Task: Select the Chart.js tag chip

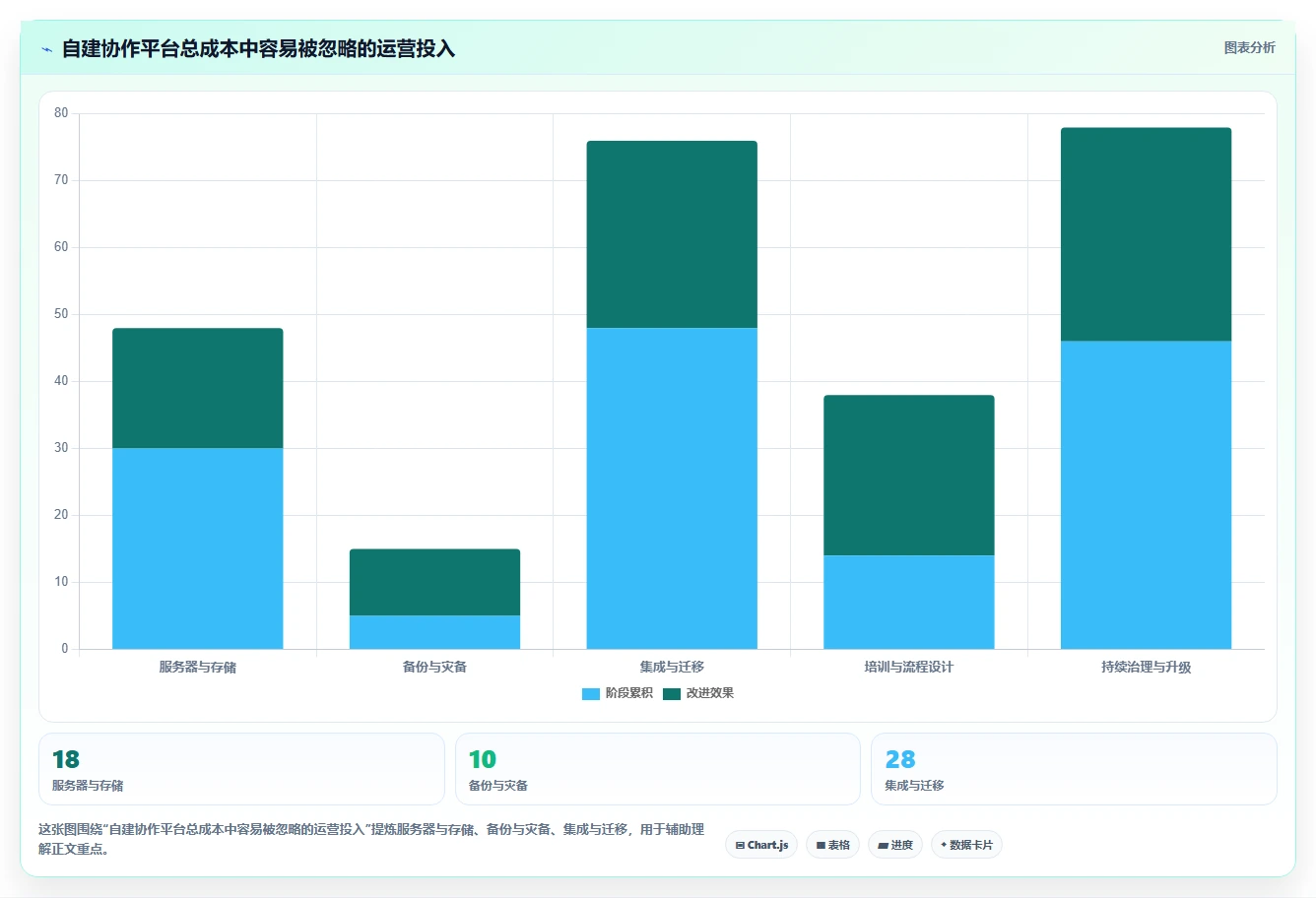Action: click(761, 845)
